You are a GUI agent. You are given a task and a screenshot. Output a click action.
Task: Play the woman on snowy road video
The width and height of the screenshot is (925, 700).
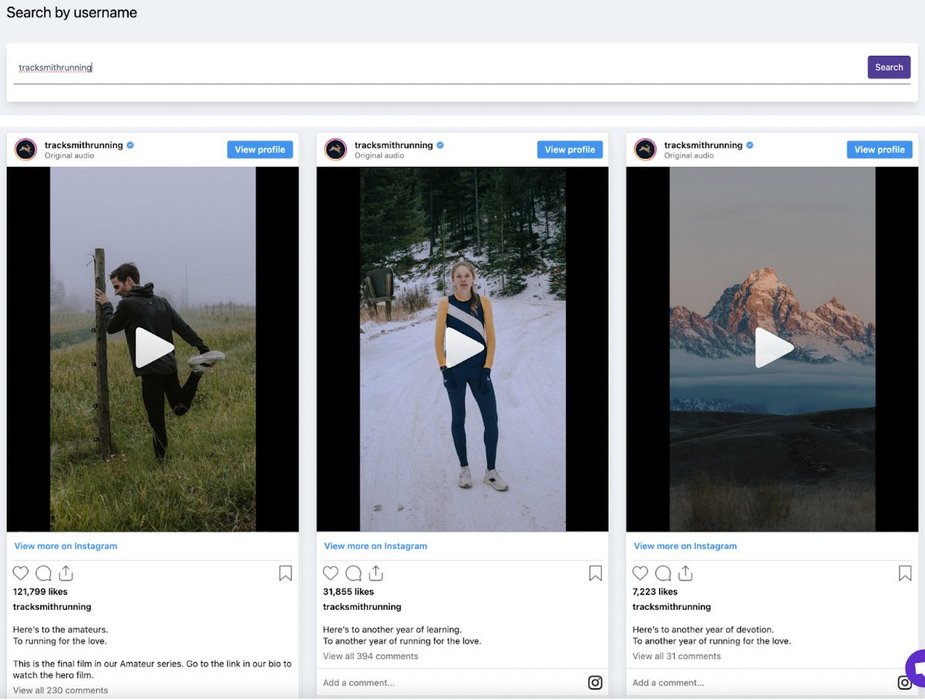click(x=464, y=348)
